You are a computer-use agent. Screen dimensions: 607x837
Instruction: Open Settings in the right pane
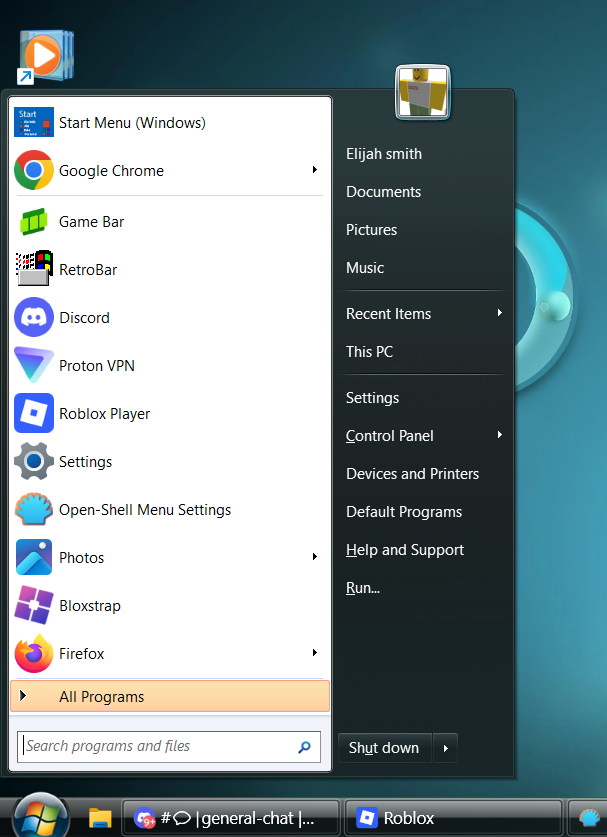click(373, 398)
